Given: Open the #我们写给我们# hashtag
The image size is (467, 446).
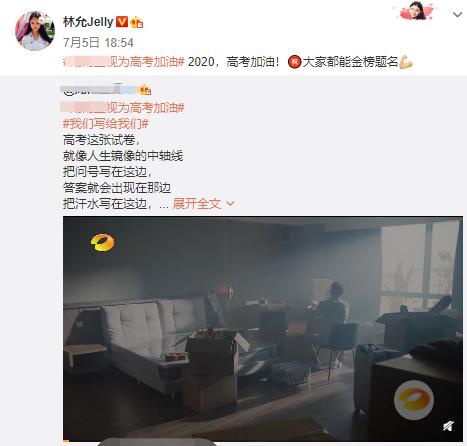Looking at the screenshot, I should click(x=105, y=124).
